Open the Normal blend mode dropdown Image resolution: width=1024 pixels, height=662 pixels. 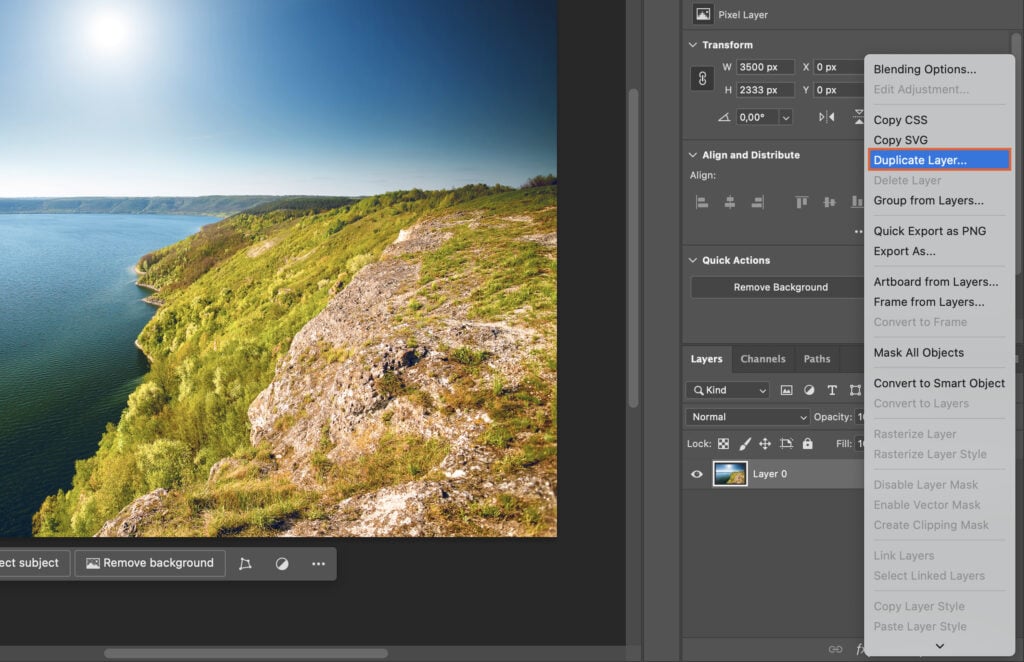pyautogui.click(x=747, y=416)
